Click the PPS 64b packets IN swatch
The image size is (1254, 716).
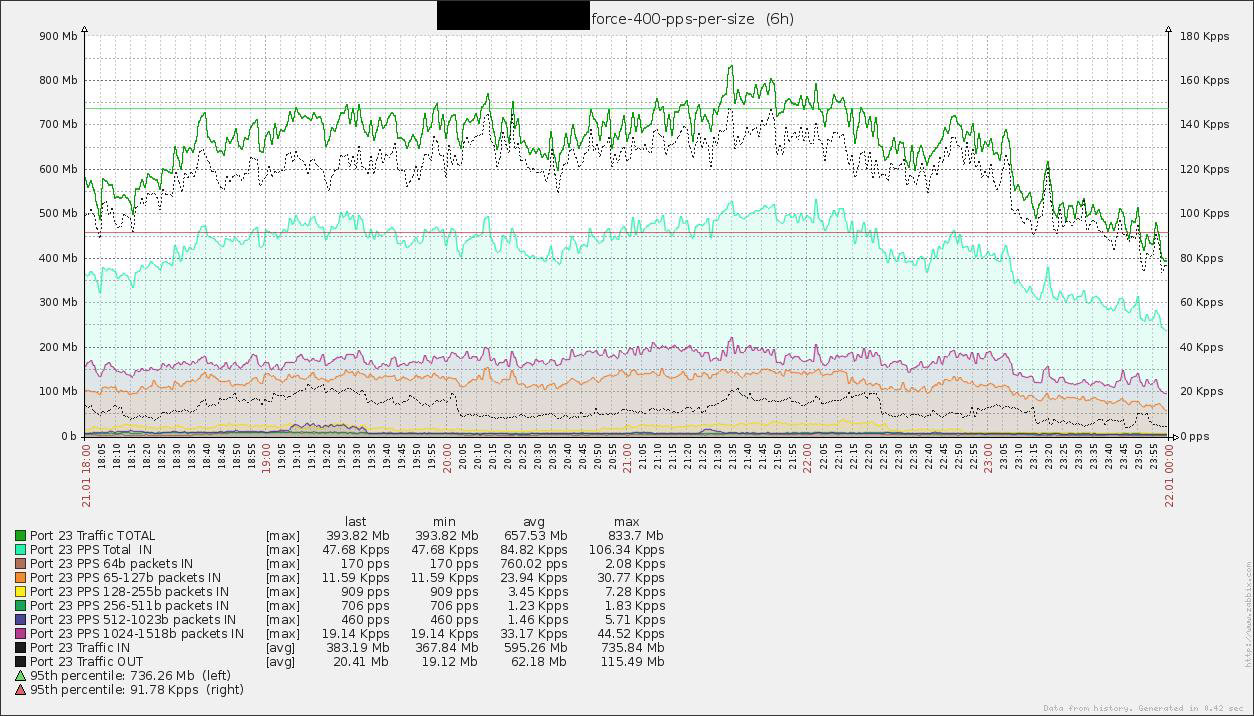(20, 564)
